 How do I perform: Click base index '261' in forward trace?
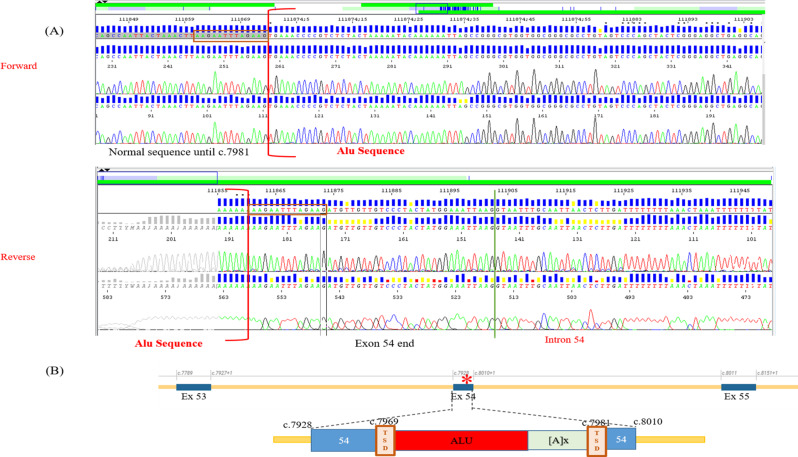pyautogui.click(x=279, y=66)
